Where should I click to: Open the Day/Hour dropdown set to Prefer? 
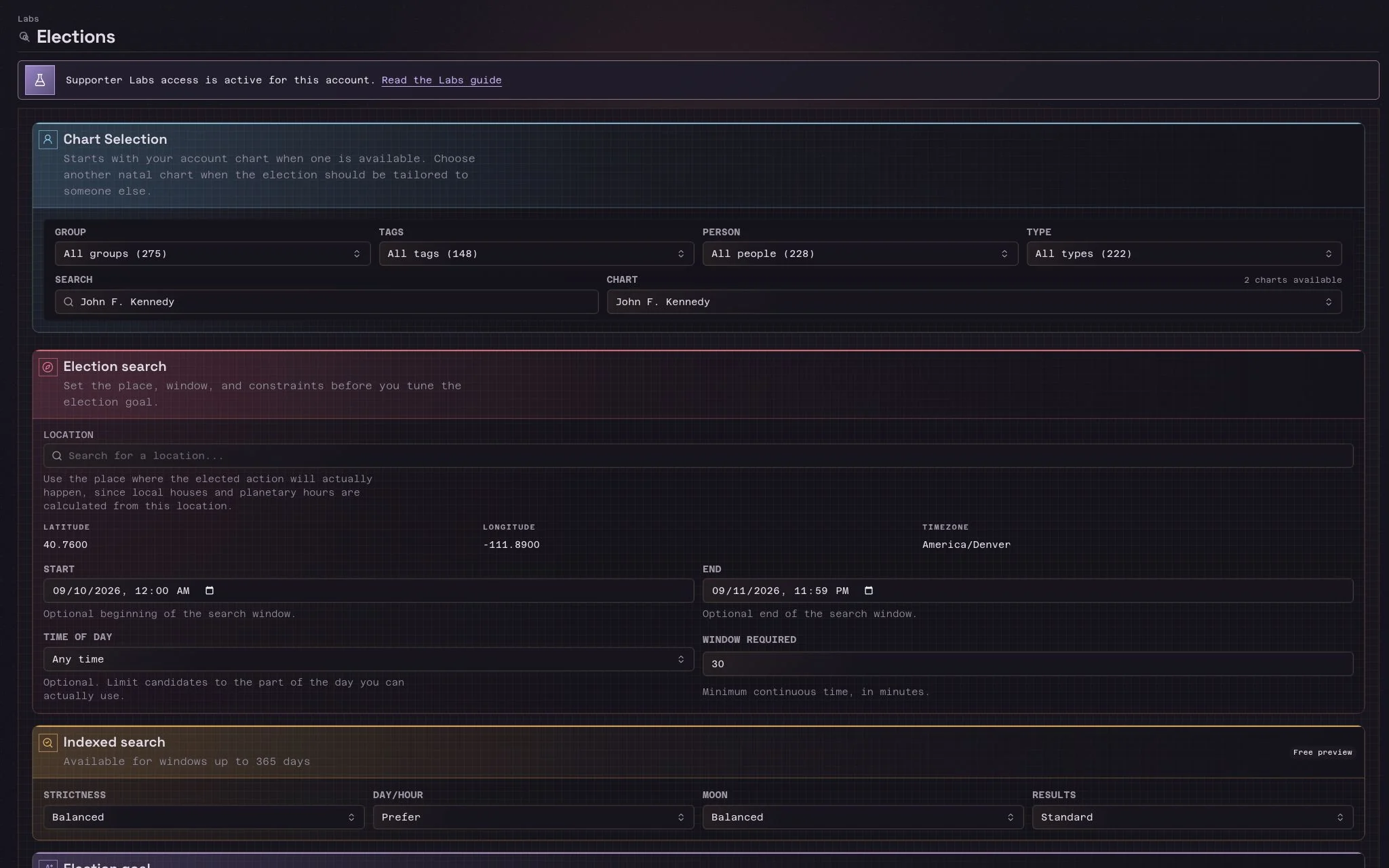(x=533, y=817)
